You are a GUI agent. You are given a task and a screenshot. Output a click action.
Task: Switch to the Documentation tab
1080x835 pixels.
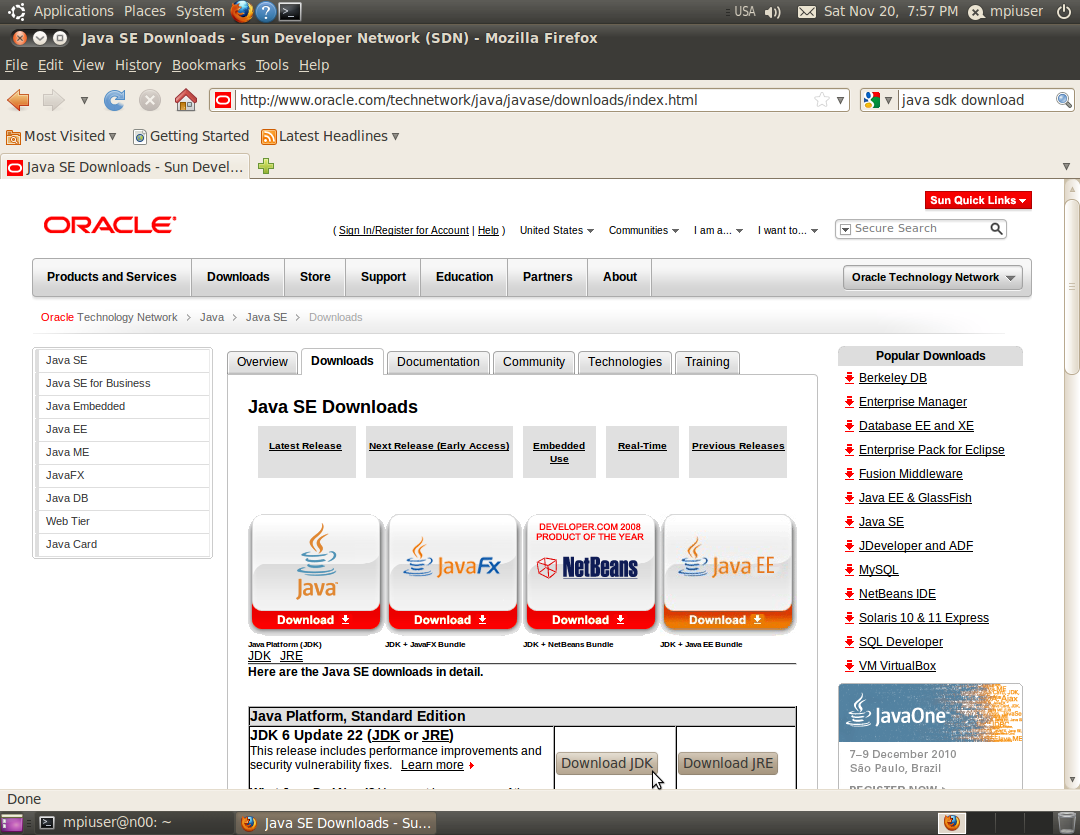(x=438, y=362)
